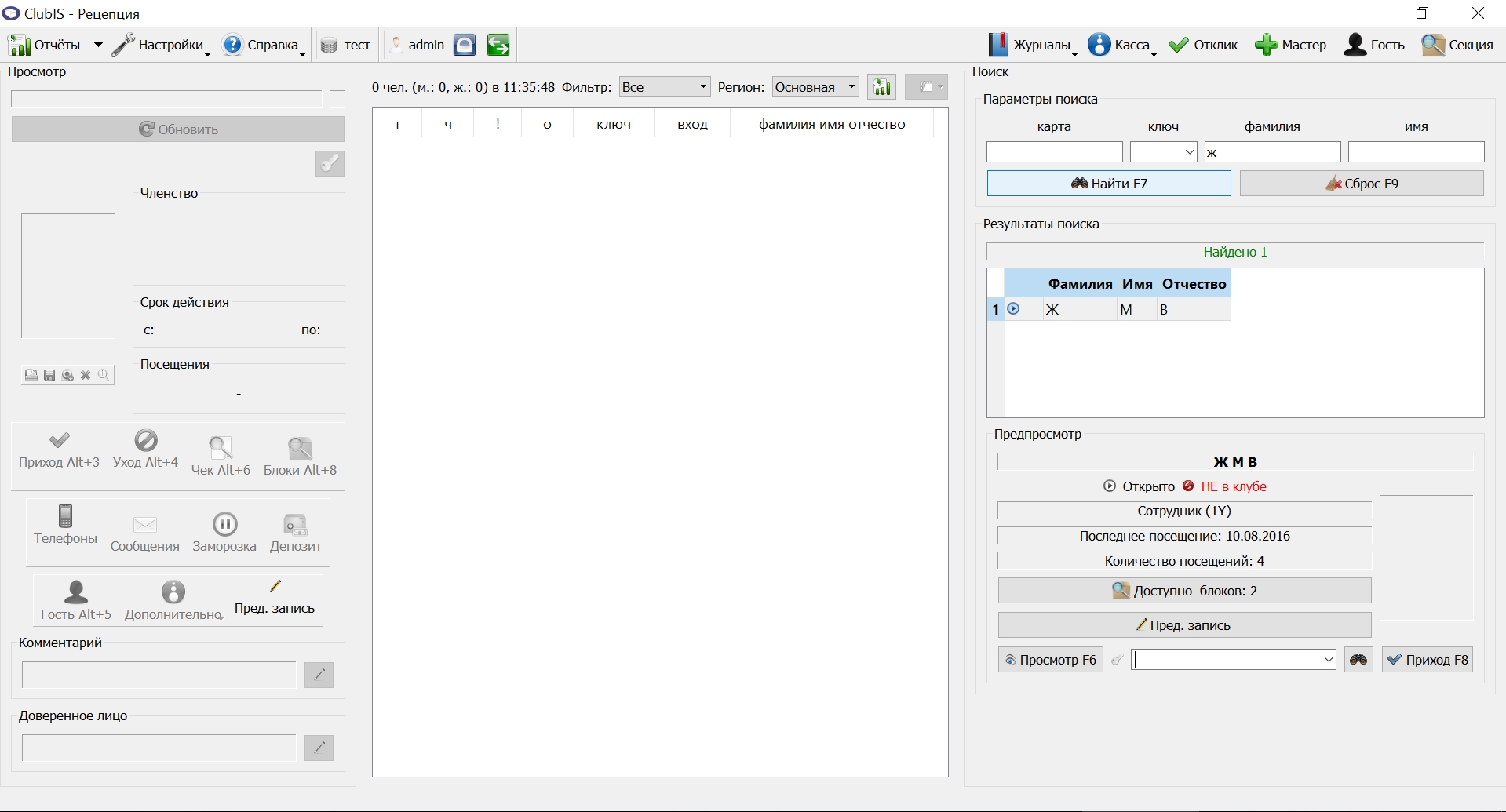
Task: Click the тест database item
Action: [345, 45]
